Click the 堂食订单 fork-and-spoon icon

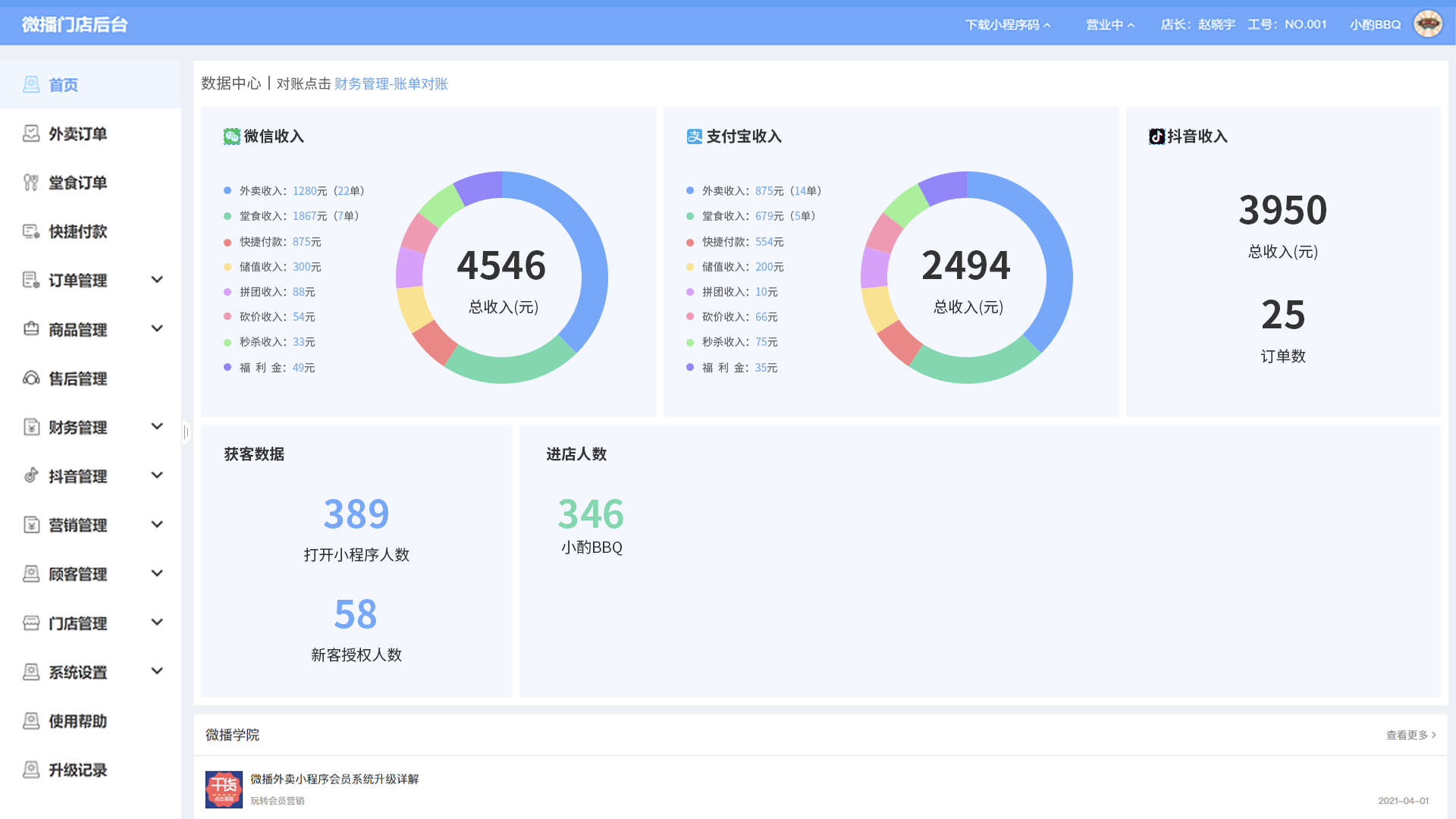tap(31, 182)
